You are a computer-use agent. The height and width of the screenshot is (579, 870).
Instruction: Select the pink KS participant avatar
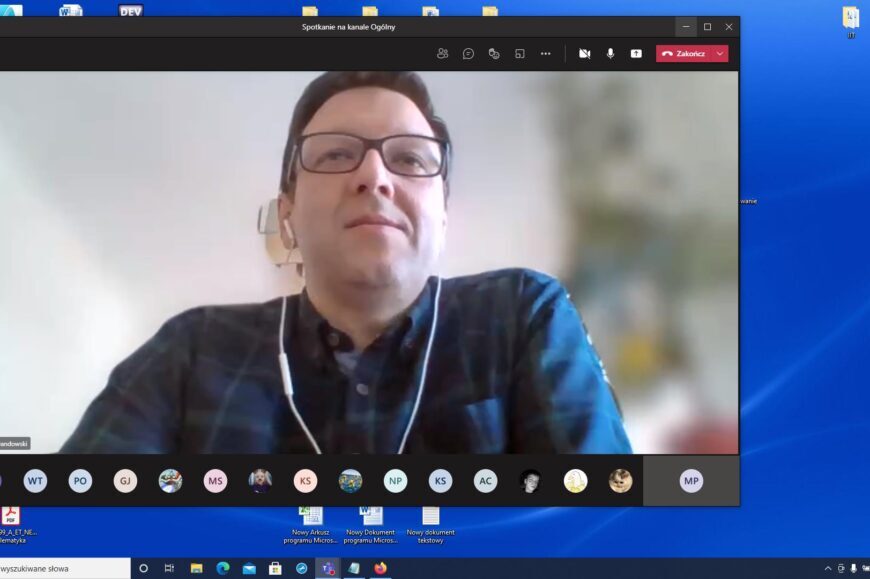click(x=305, y=481)
